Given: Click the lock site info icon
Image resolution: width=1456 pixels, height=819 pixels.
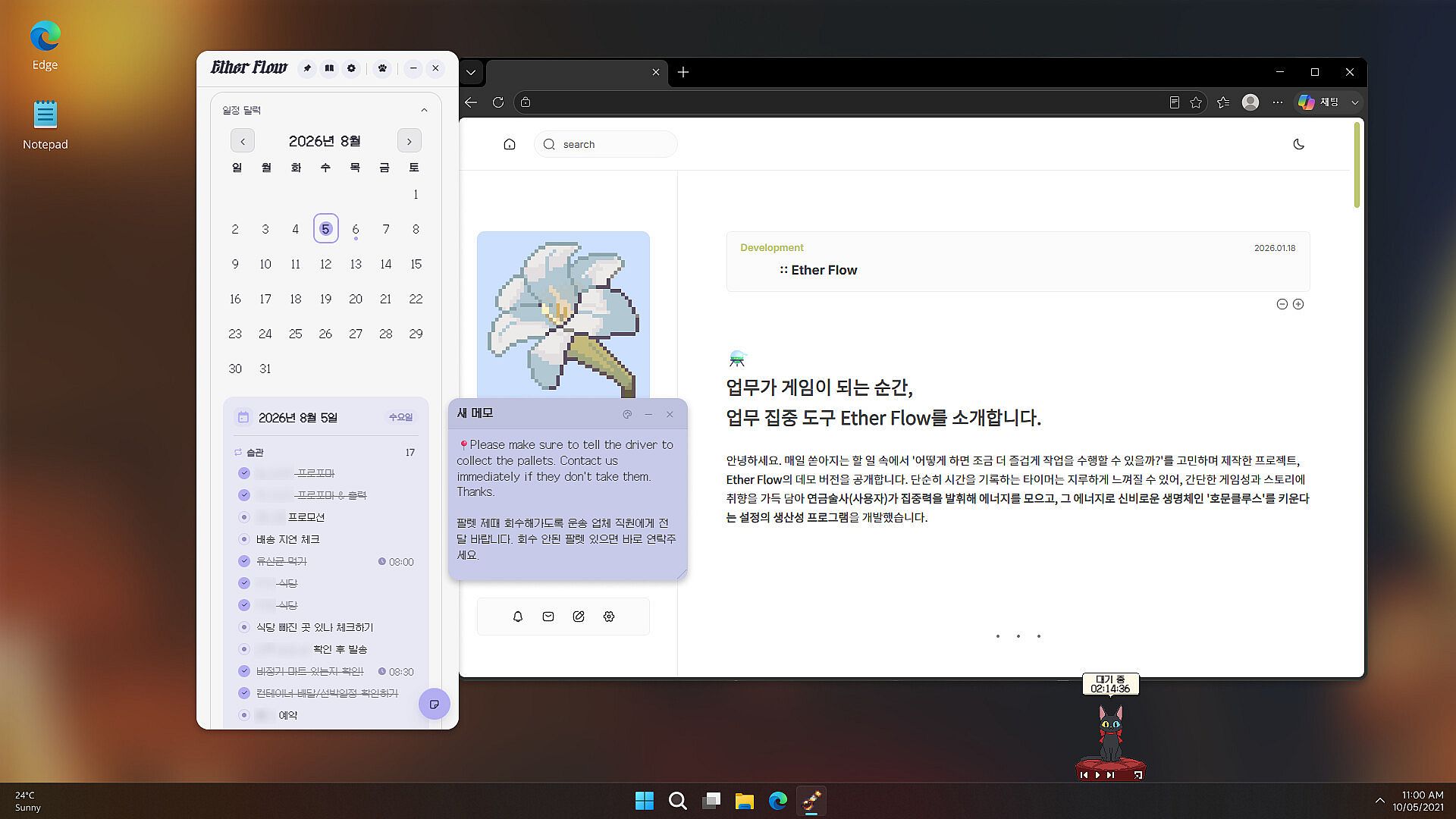Looking at the screenshot, I should [x=526, y=102].
